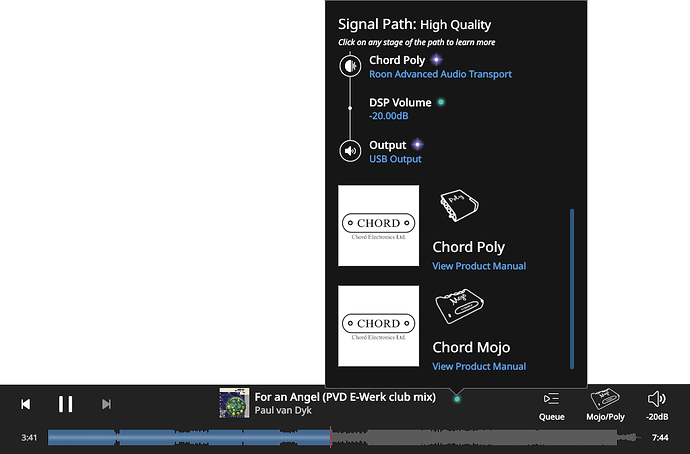This screenshot has height=454, width=690.
Task: Click the signal path light by song title
Action: [x=457, y=399]
